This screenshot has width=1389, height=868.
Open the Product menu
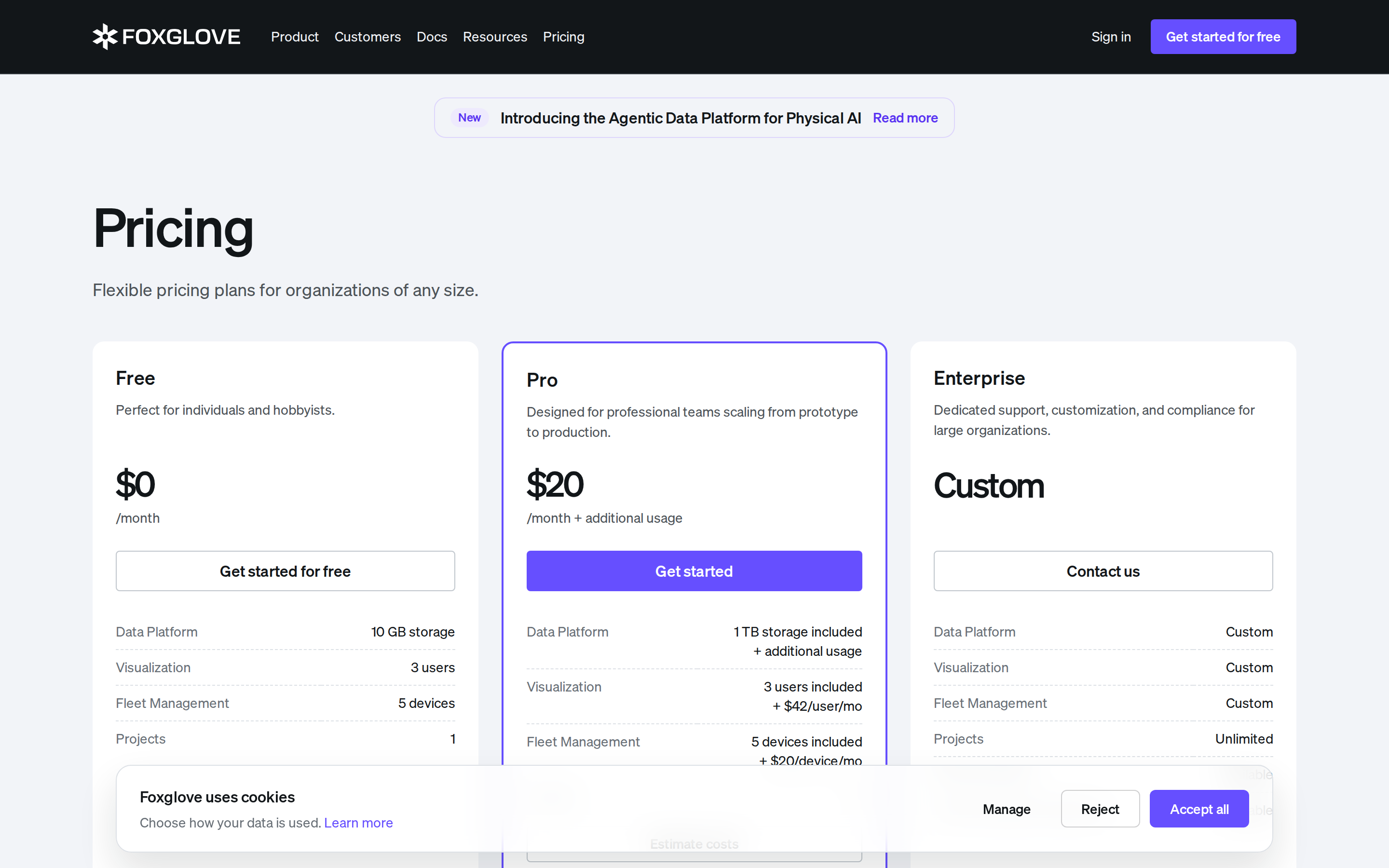pyautogui.click(x=295, y=37)
